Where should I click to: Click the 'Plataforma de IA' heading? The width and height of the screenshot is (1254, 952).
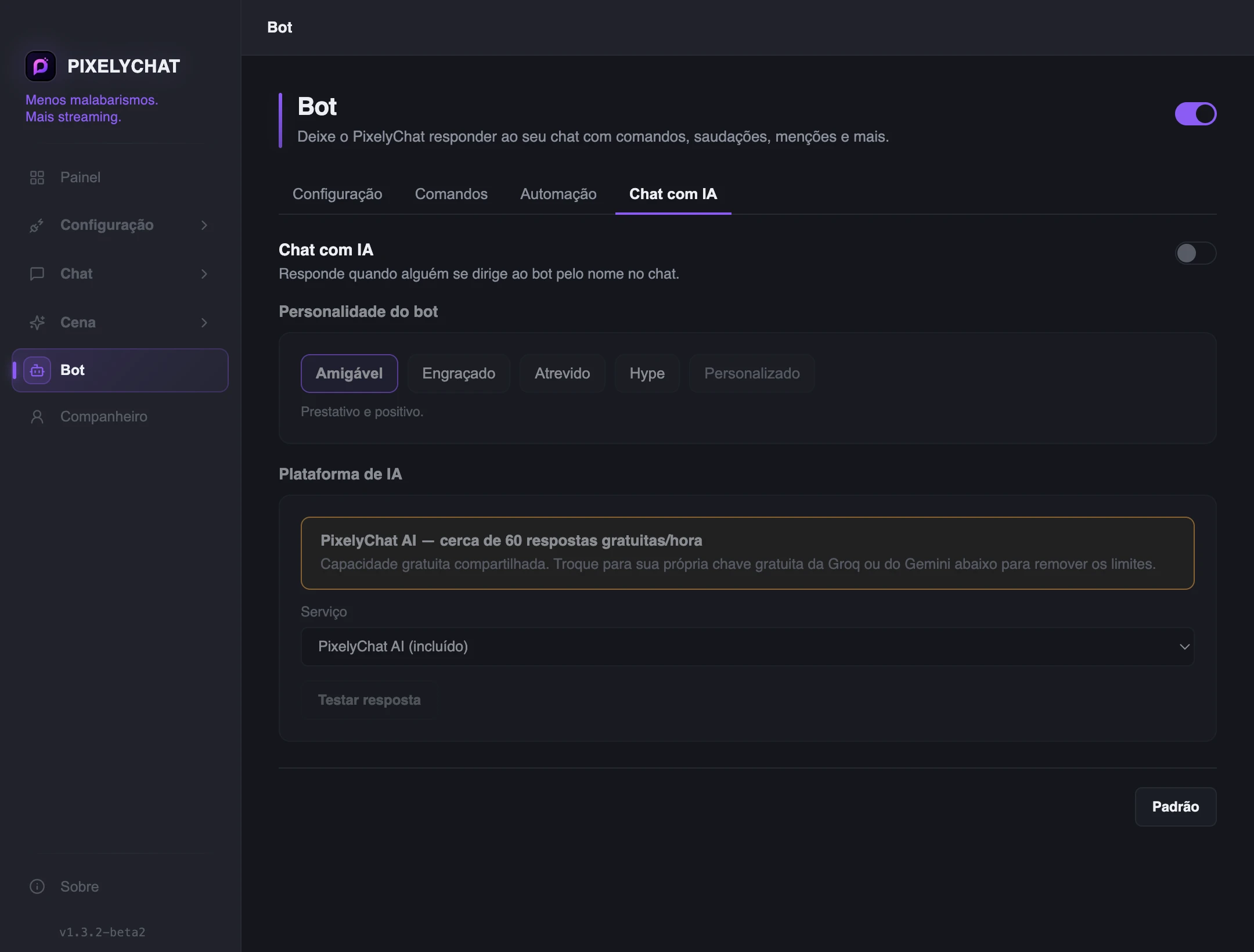340,474
